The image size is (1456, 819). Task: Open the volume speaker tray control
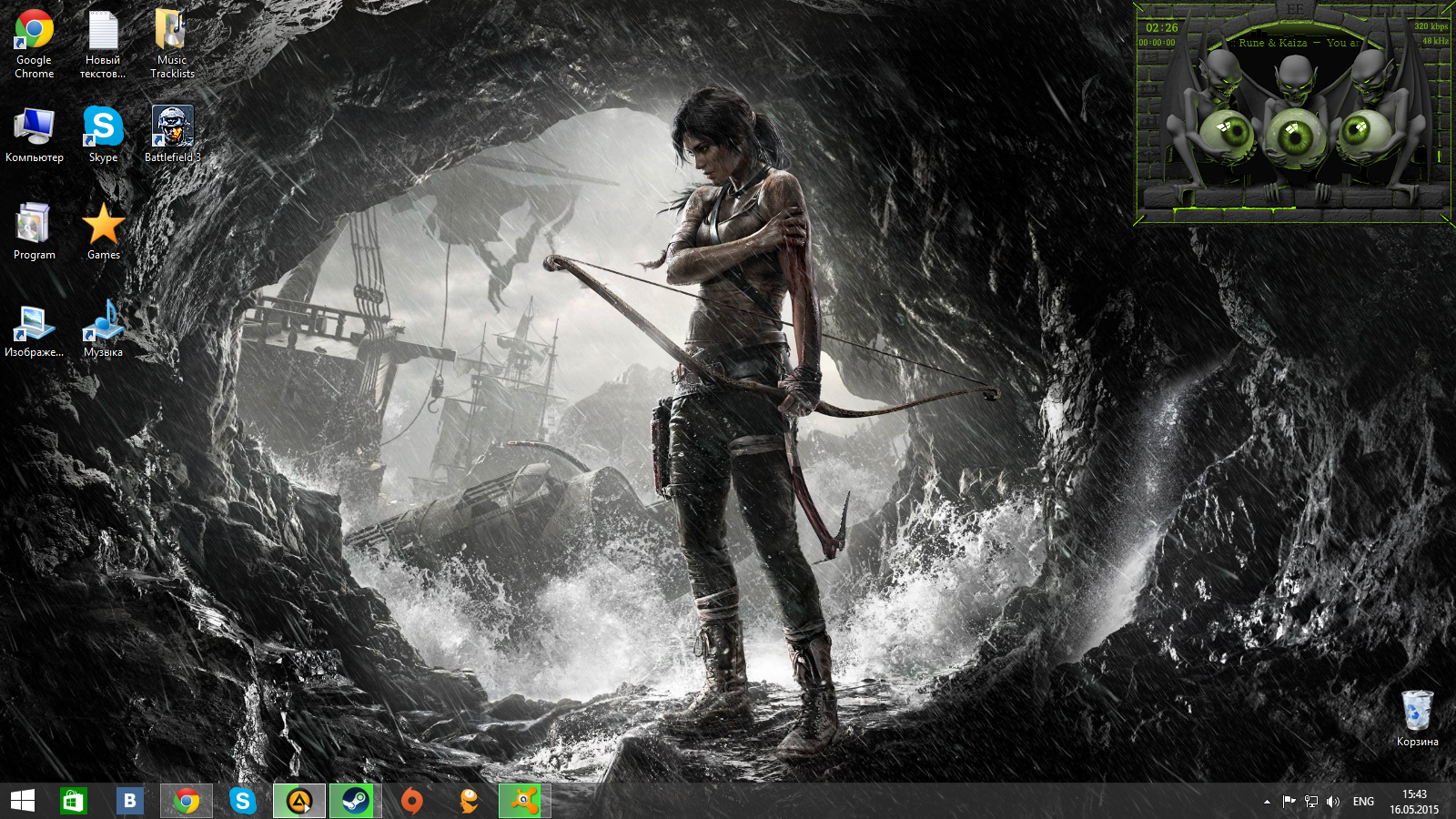tap(1333, 802)
